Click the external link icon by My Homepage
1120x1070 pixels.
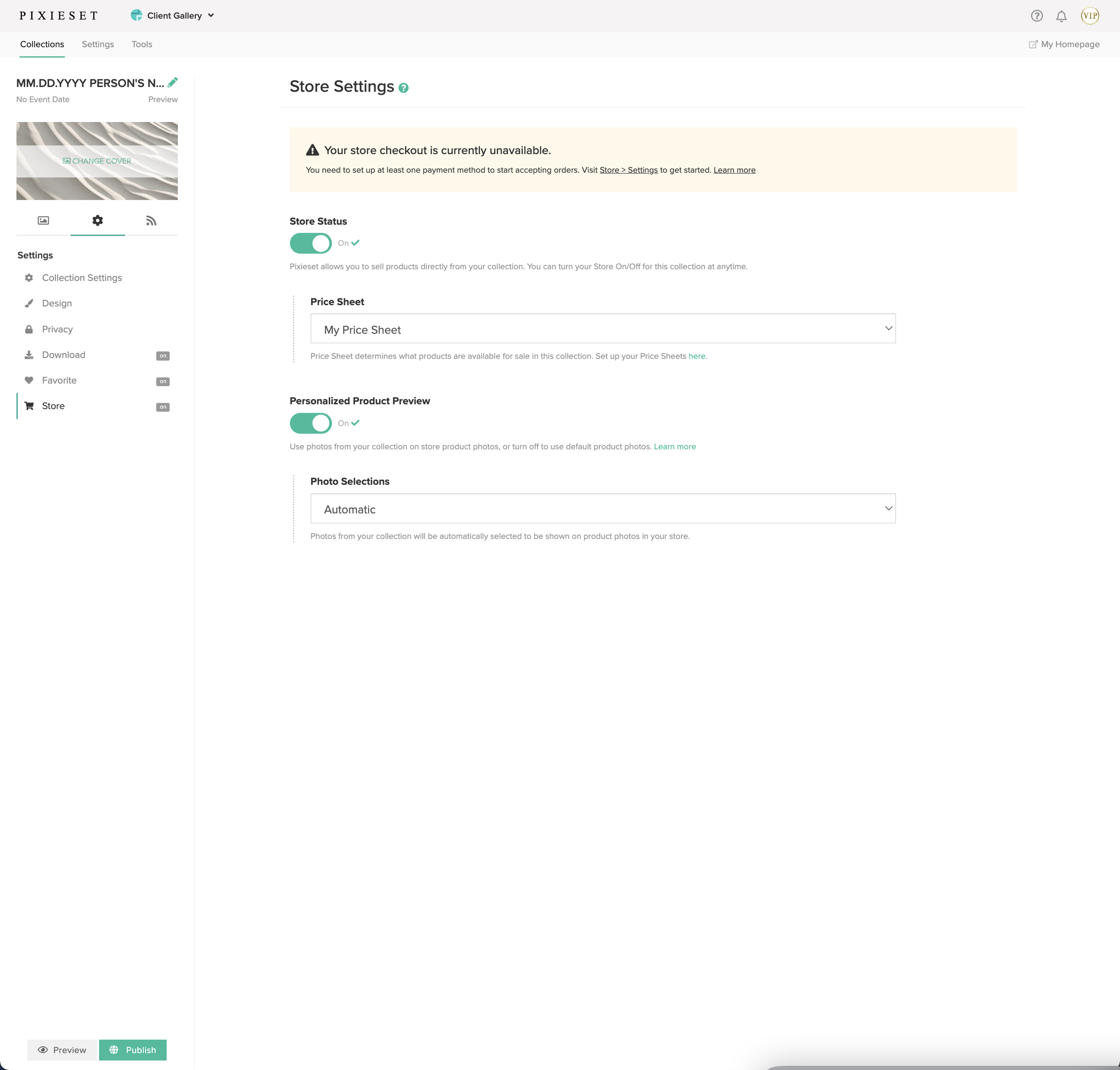coord(1034,44)
